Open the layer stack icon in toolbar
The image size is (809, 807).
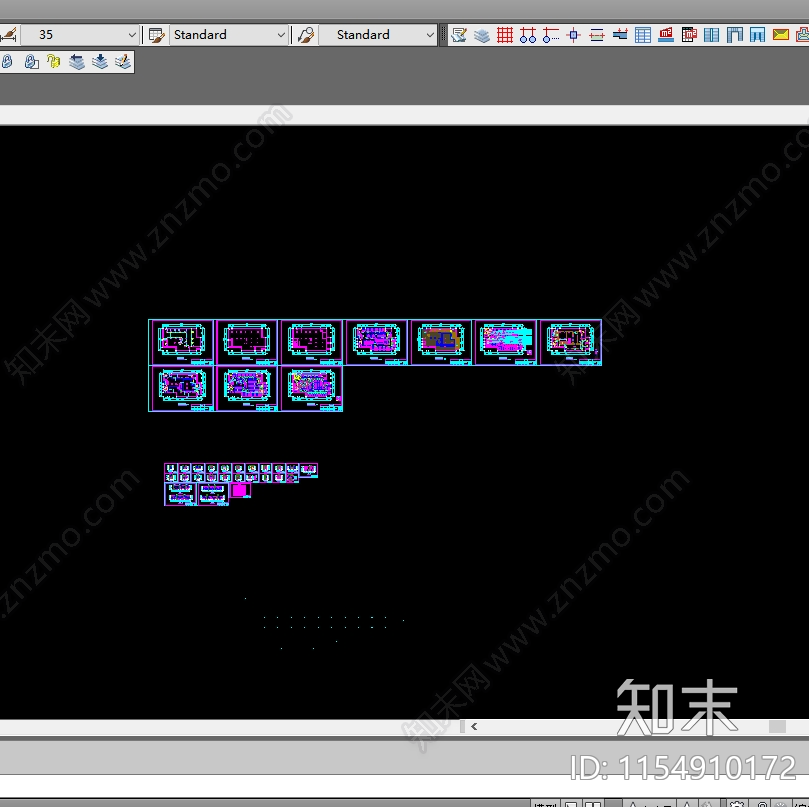(482, 36)
